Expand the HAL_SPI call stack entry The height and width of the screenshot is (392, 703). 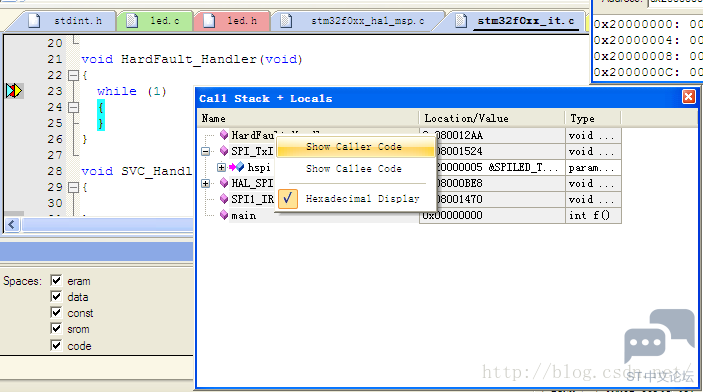(205, 183)
